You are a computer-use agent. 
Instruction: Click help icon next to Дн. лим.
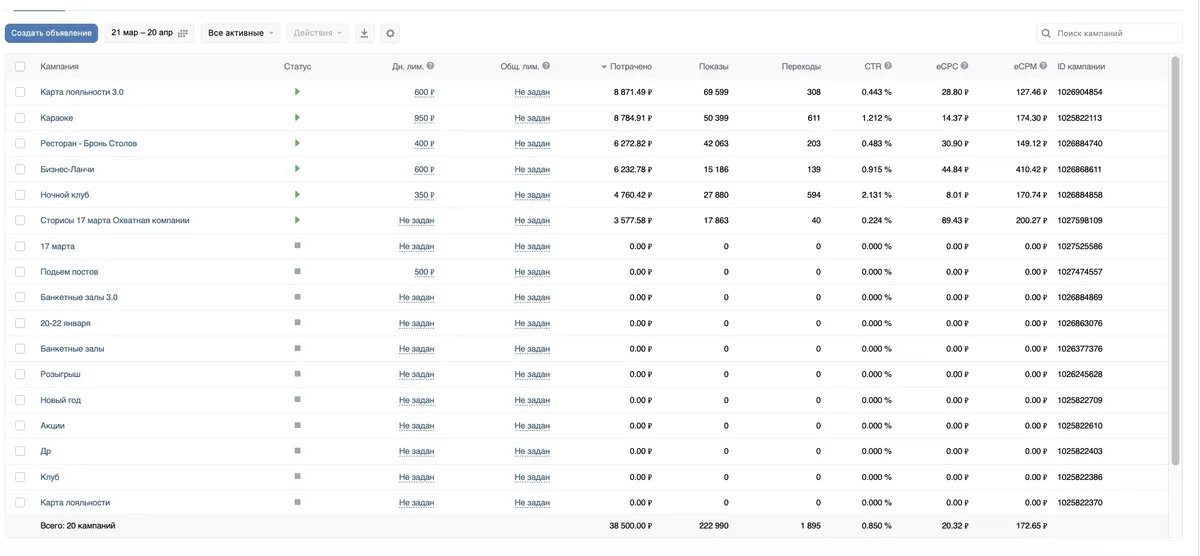pyautogui.click(x=430, y=66)
